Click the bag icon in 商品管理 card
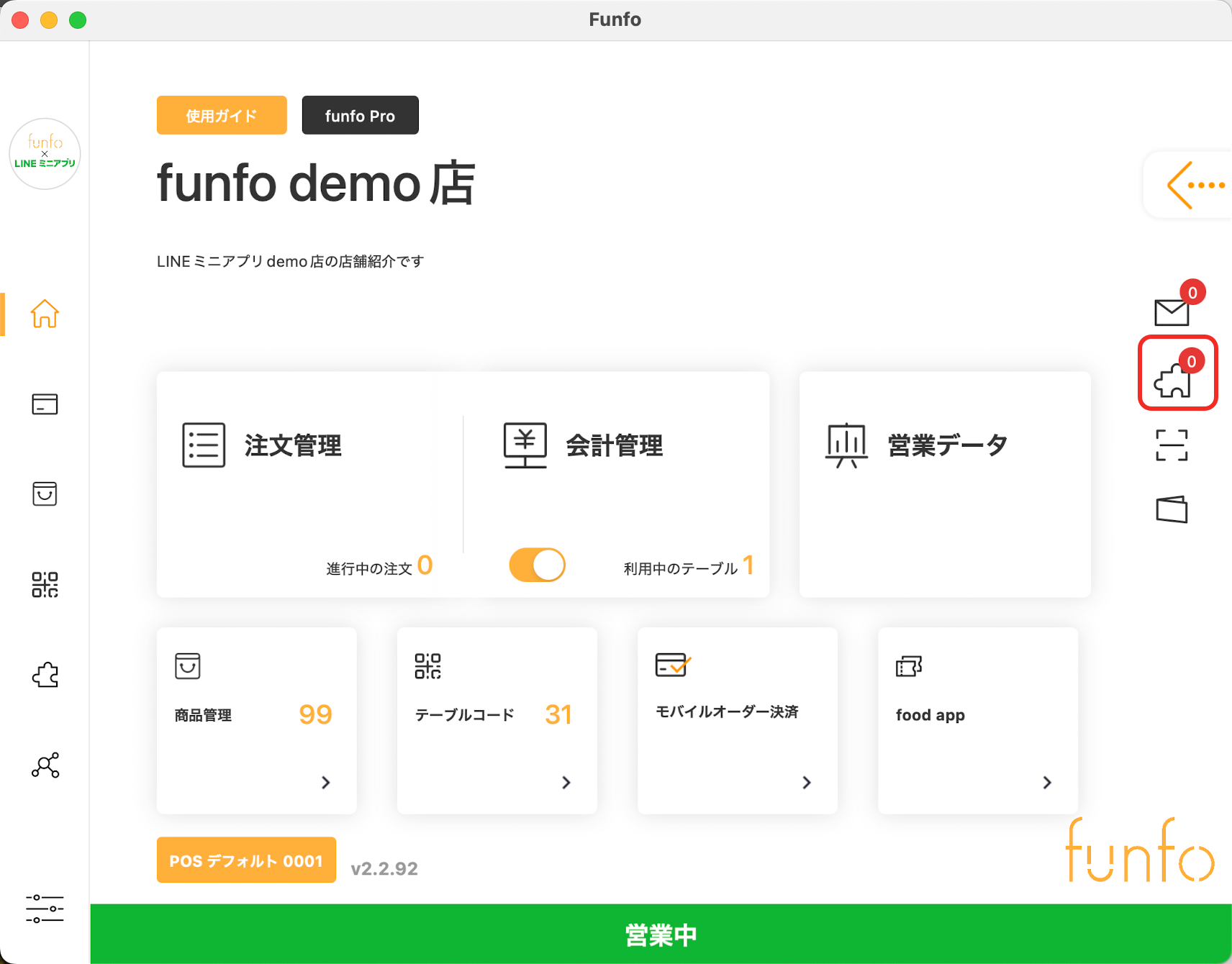Screen dimensions: 1232x964 click(x=187, y=666)
